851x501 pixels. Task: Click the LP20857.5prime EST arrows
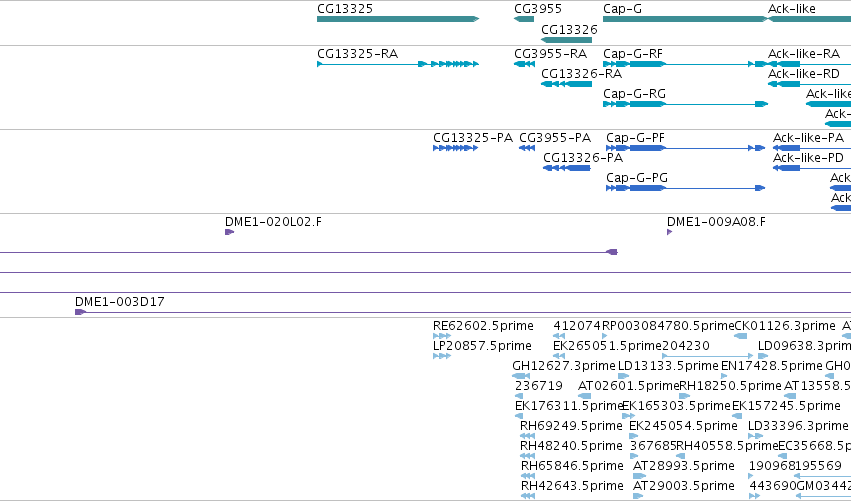442,356
